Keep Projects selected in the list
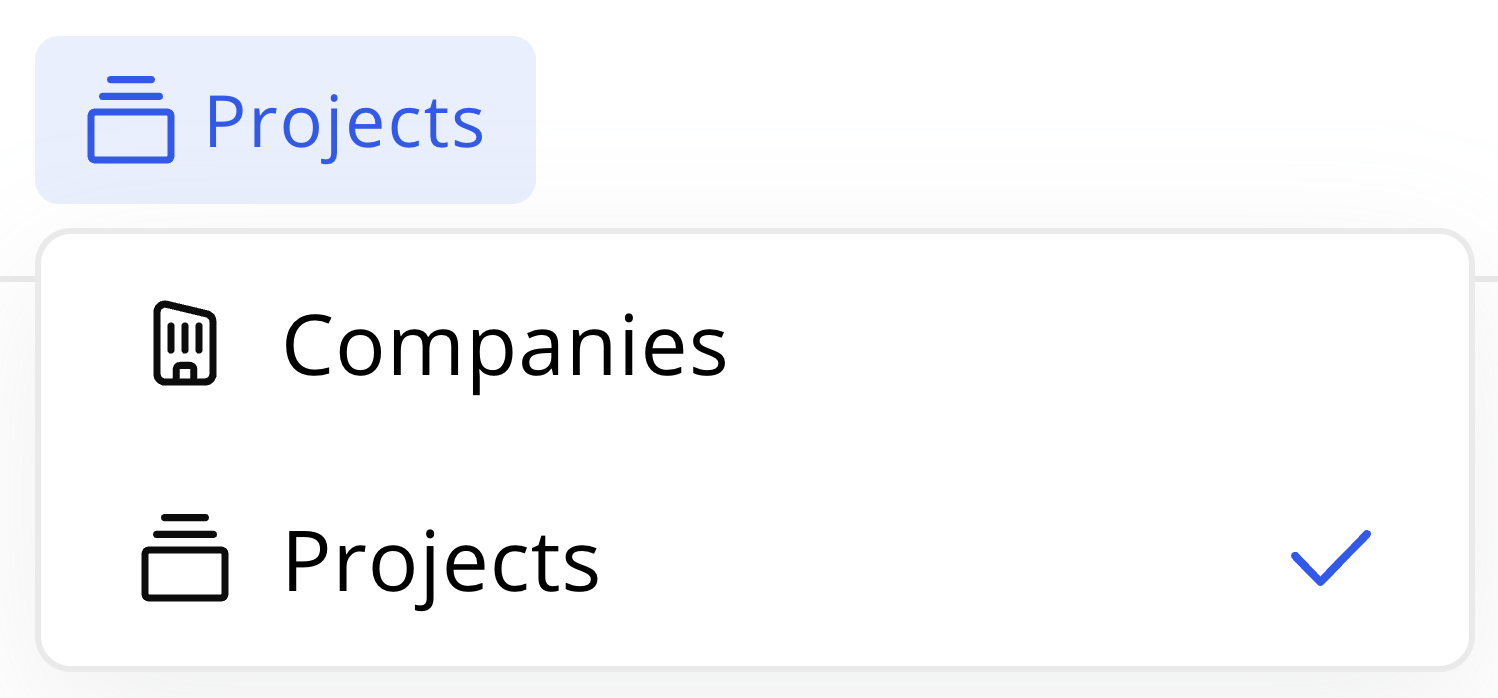The width and height of the screenshot is (1498, 698). (441, 560)
